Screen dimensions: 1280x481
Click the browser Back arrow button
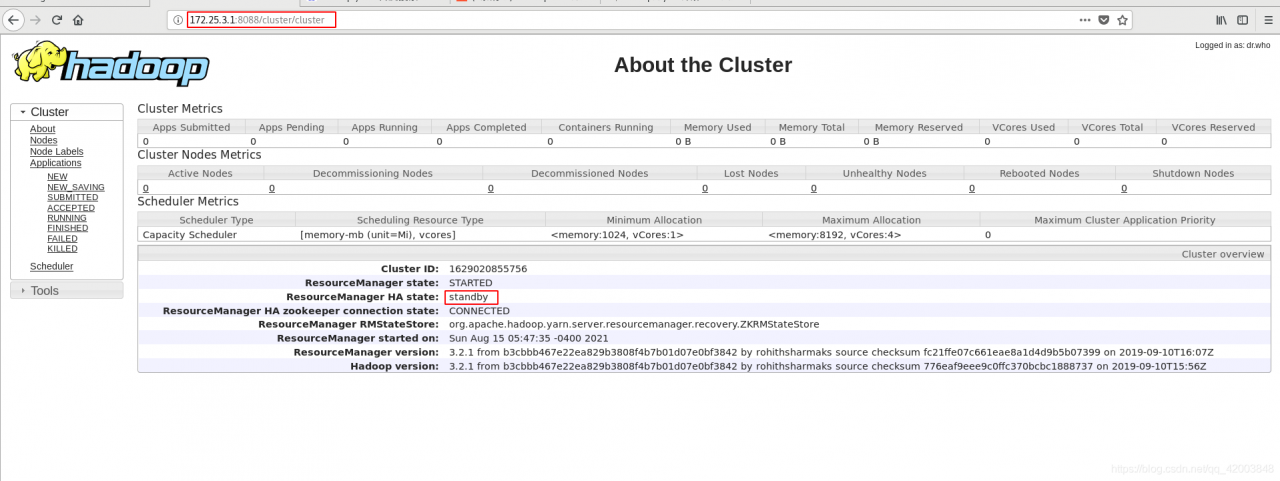coord(14,20)
